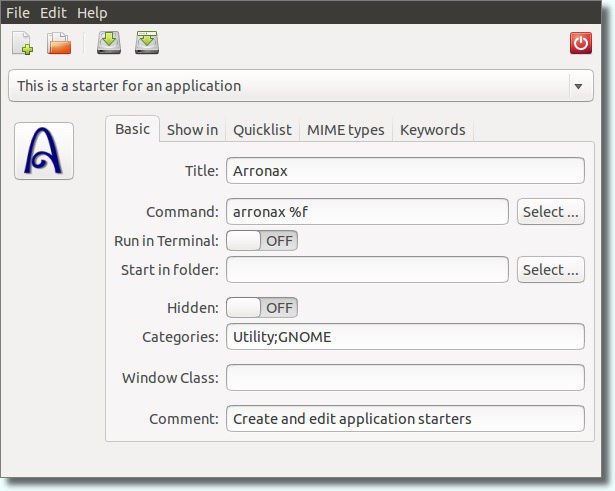The image size is (615, 491).
Task: Open the Help menu
Action: click(x=92, y=13)
